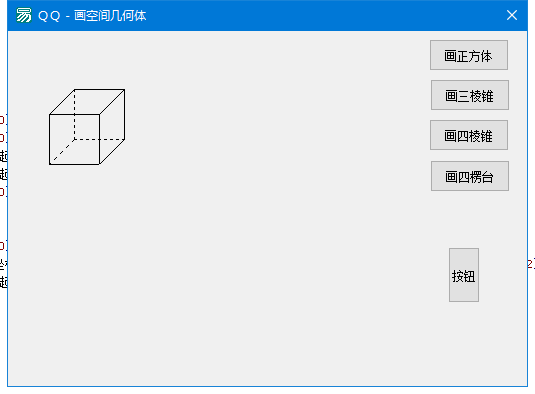
Task: Click the tall 按钮 button
Action: (x=464, y=275)
